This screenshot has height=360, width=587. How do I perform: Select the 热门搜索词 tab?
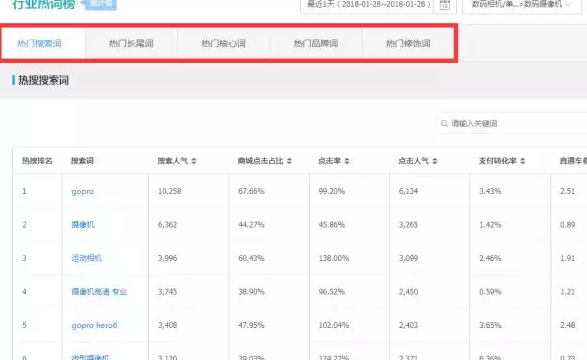point(39,43)
